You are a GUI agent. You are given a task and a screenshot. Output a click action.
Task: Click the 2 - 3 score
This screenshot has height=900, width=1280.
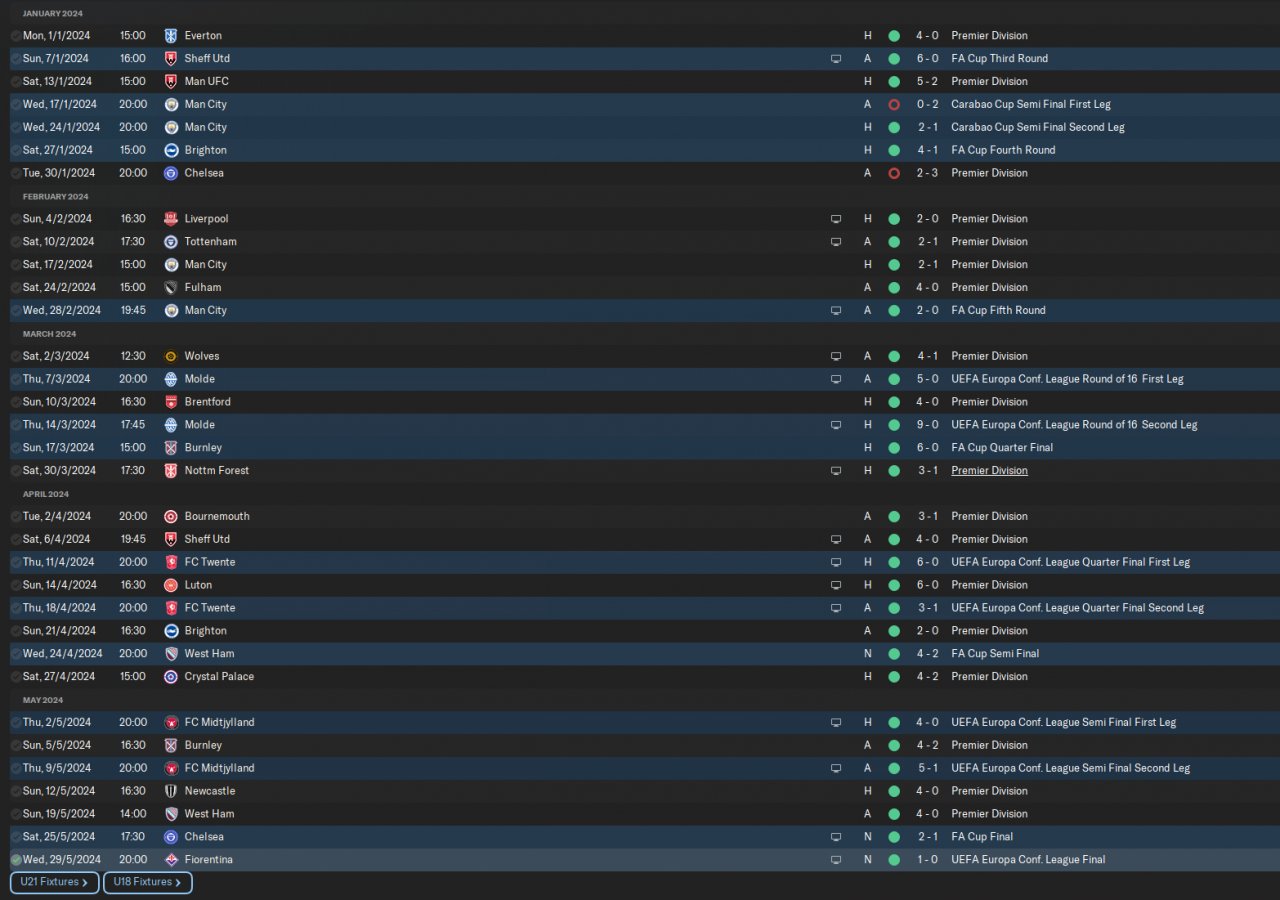927,173
